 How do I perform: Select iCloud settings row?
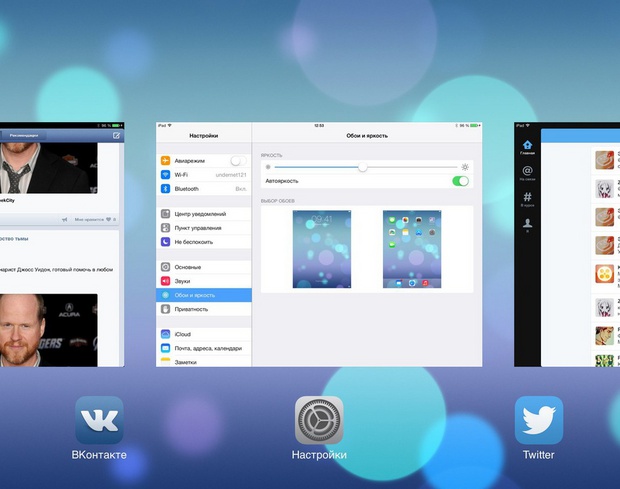tap(204, 334)
